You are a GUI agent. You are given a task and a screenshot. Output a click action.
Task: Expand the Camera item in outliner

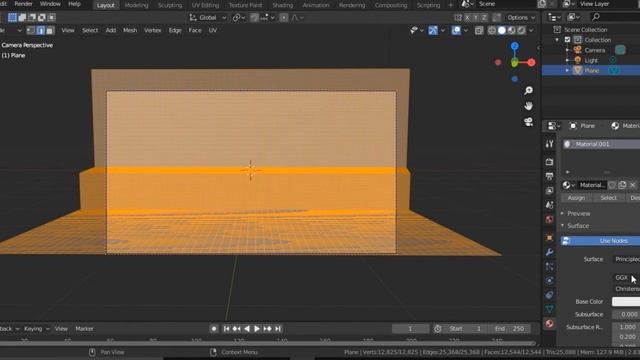click(x=567, y=50)
